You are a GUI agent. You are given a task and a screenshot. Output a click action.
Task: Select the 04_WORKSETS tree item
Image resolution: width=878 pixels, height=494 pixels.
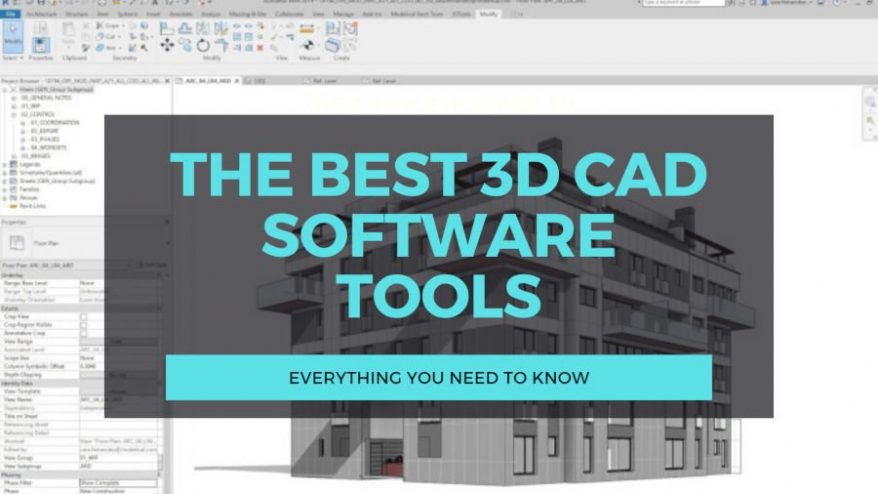click(x=49, y=148)
